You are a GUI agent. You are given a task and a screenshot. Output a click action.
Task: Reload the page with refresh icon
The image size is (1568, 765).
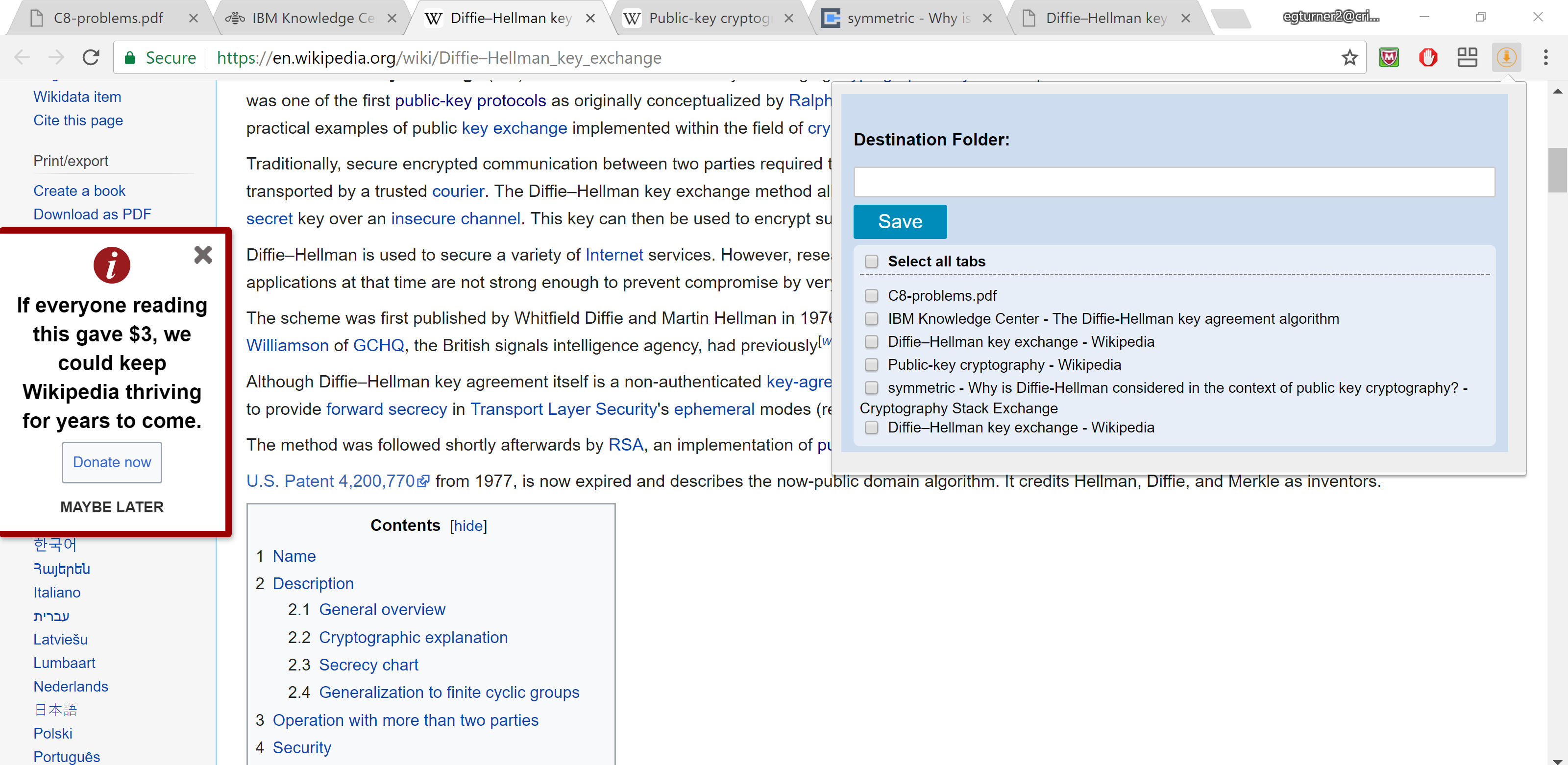click(91, 58)
